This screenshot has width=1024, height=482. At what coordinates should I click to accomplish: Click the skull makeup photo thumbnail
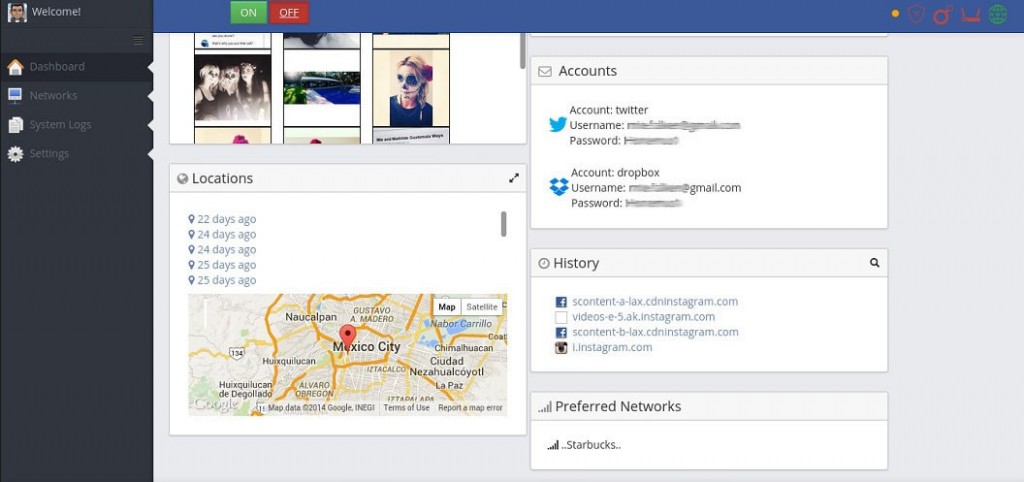(410, 88)
